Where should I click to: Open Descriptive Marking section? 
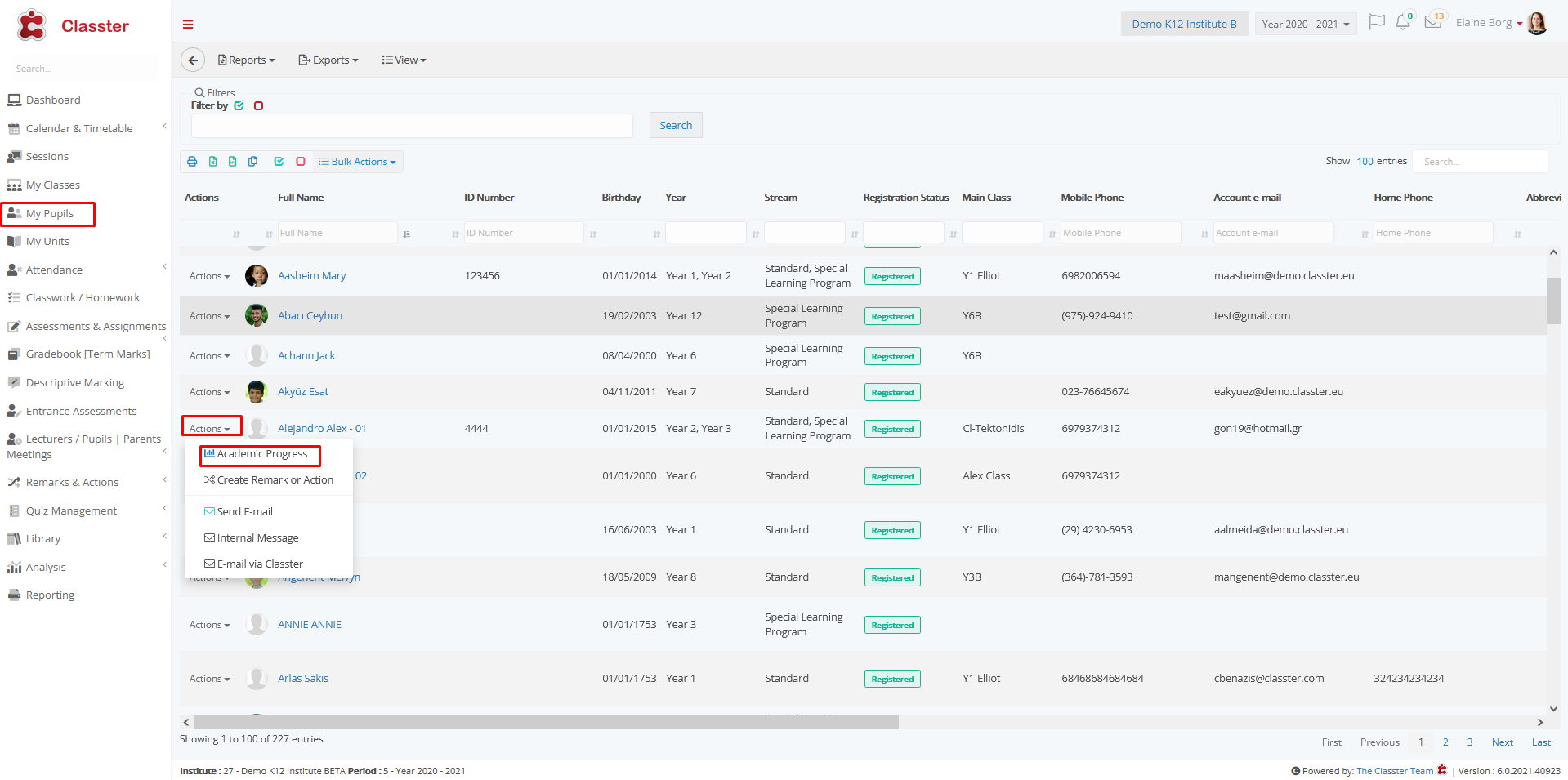tap(74, 383)
